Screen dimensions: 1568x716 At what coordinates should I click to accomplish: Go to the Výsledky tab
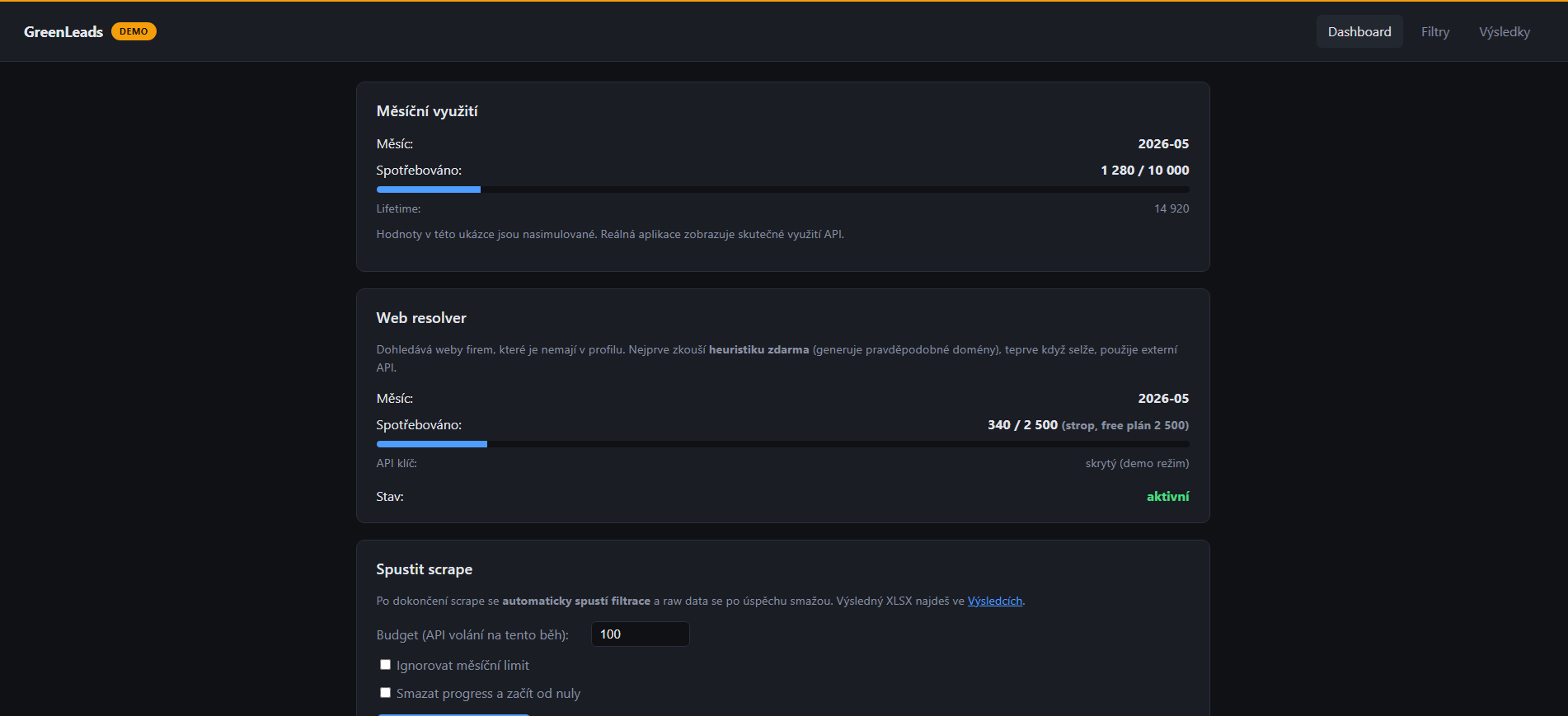1504,31
